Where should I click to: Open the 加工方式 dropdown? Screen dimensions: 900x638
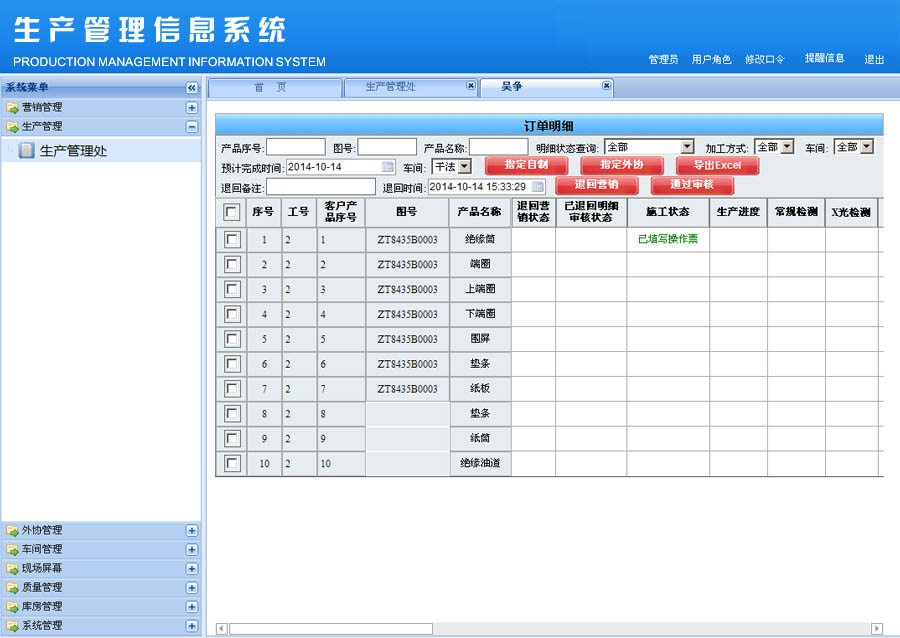[787, 147]
